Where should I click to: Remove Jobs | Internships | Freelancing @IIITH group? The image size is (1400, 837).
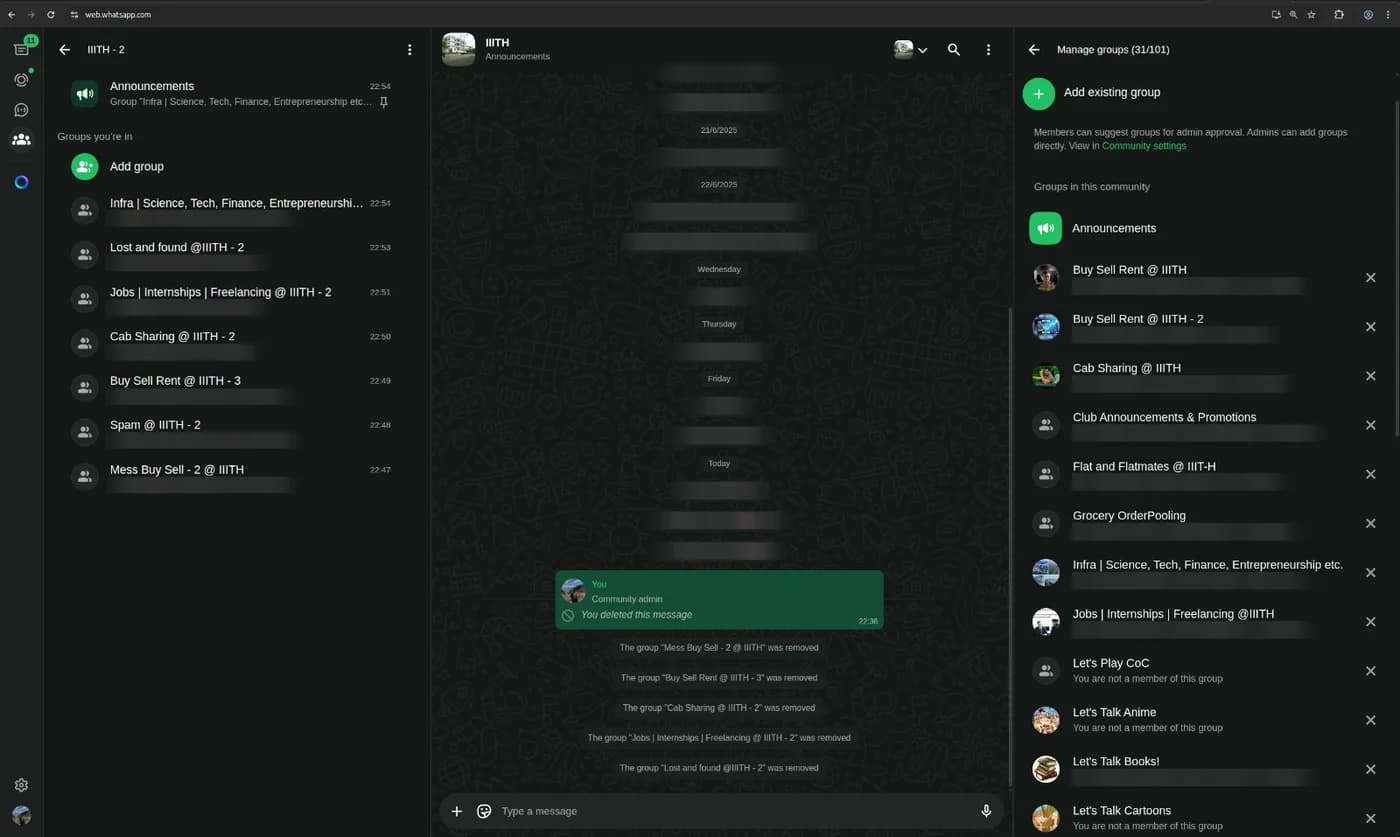1371,621
